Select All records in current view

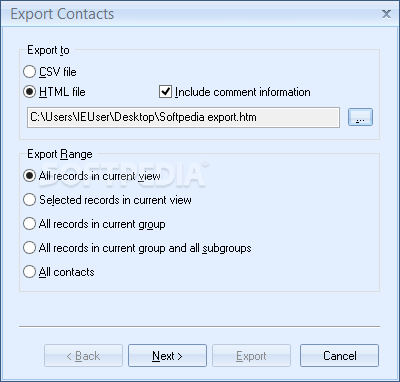pos(29,176)
